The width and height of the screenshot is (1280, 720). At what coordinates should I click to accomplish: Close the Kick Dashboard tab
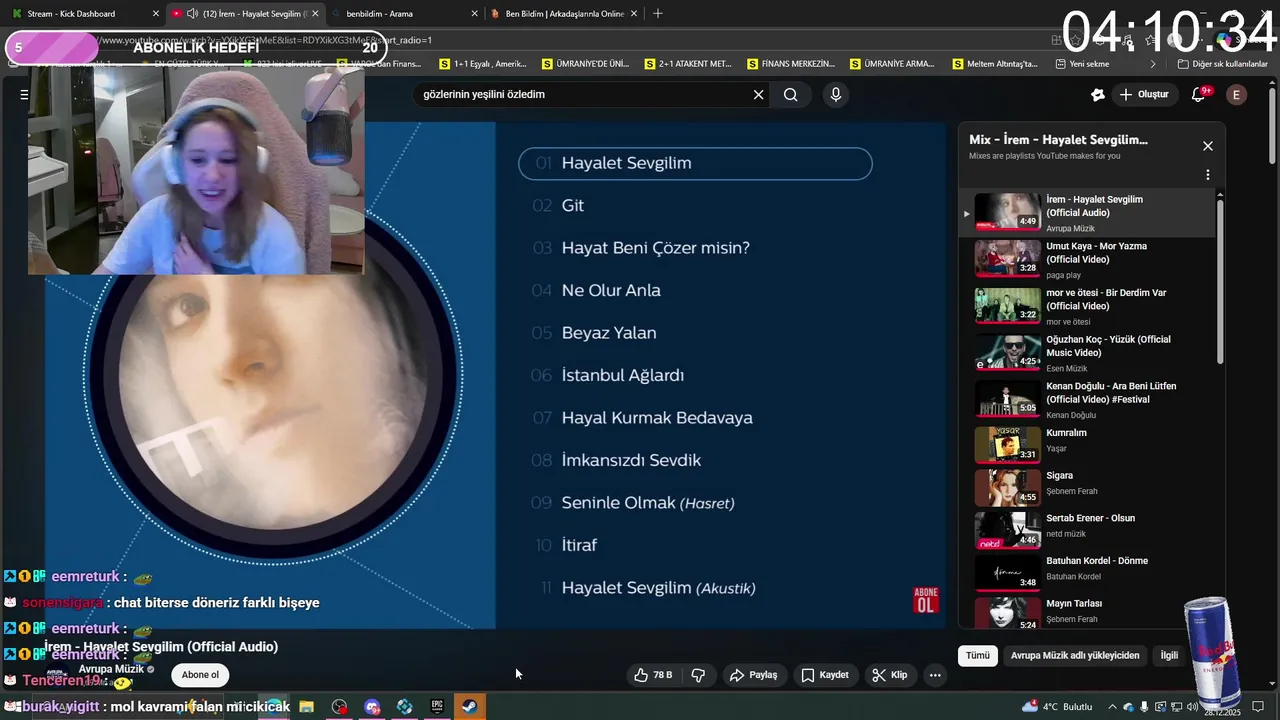tap(155, 14)
